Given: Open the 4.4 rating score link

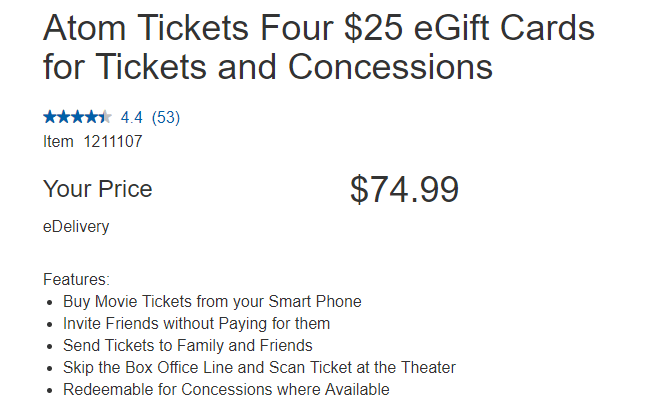Looking at the screenshot, I should point(132,117).
